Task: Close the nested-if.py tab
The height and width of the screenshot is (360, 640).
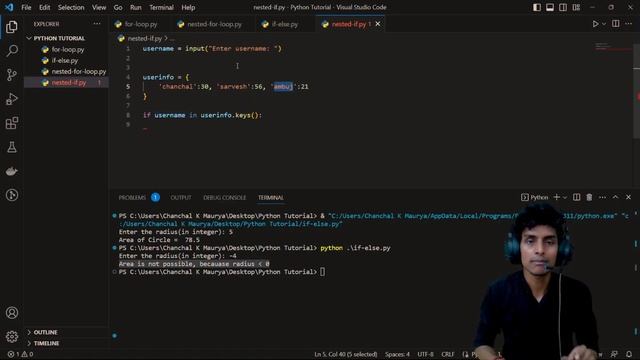Action: pos(378,24)
